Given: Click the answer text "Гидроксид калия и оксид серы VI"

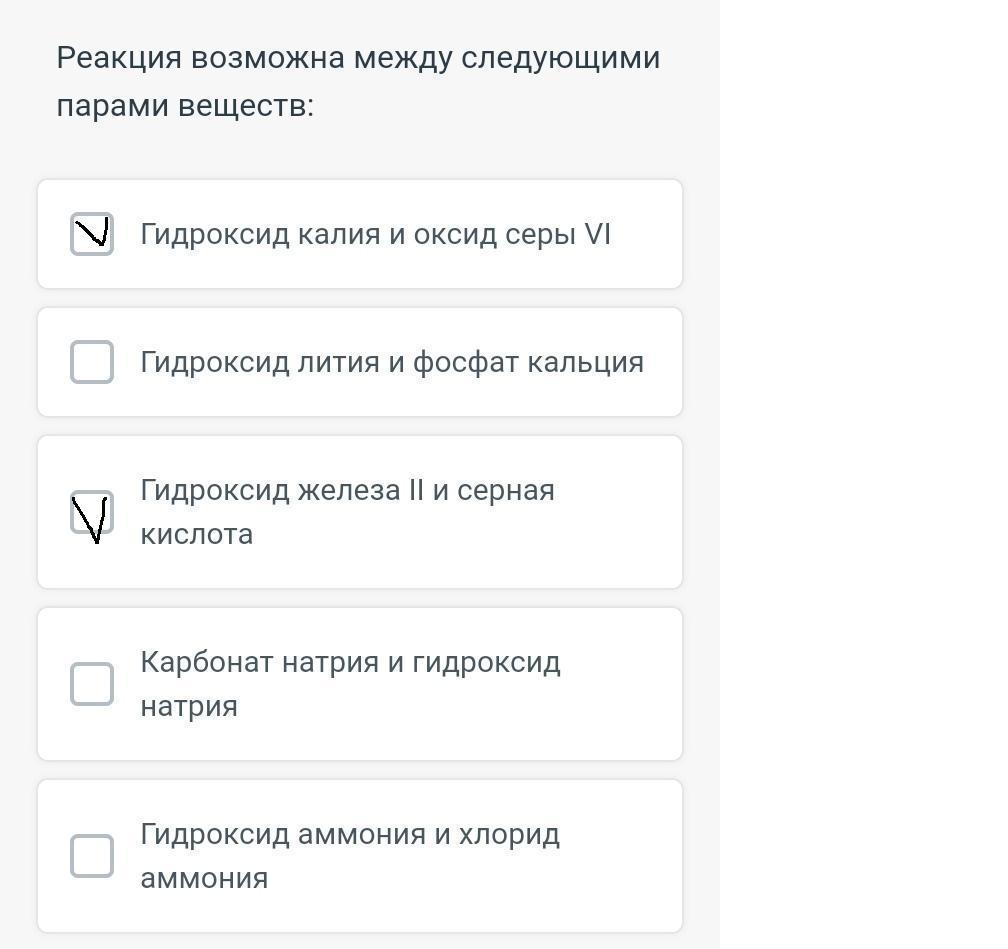Looking at the screenshot, I should [375, 234].
